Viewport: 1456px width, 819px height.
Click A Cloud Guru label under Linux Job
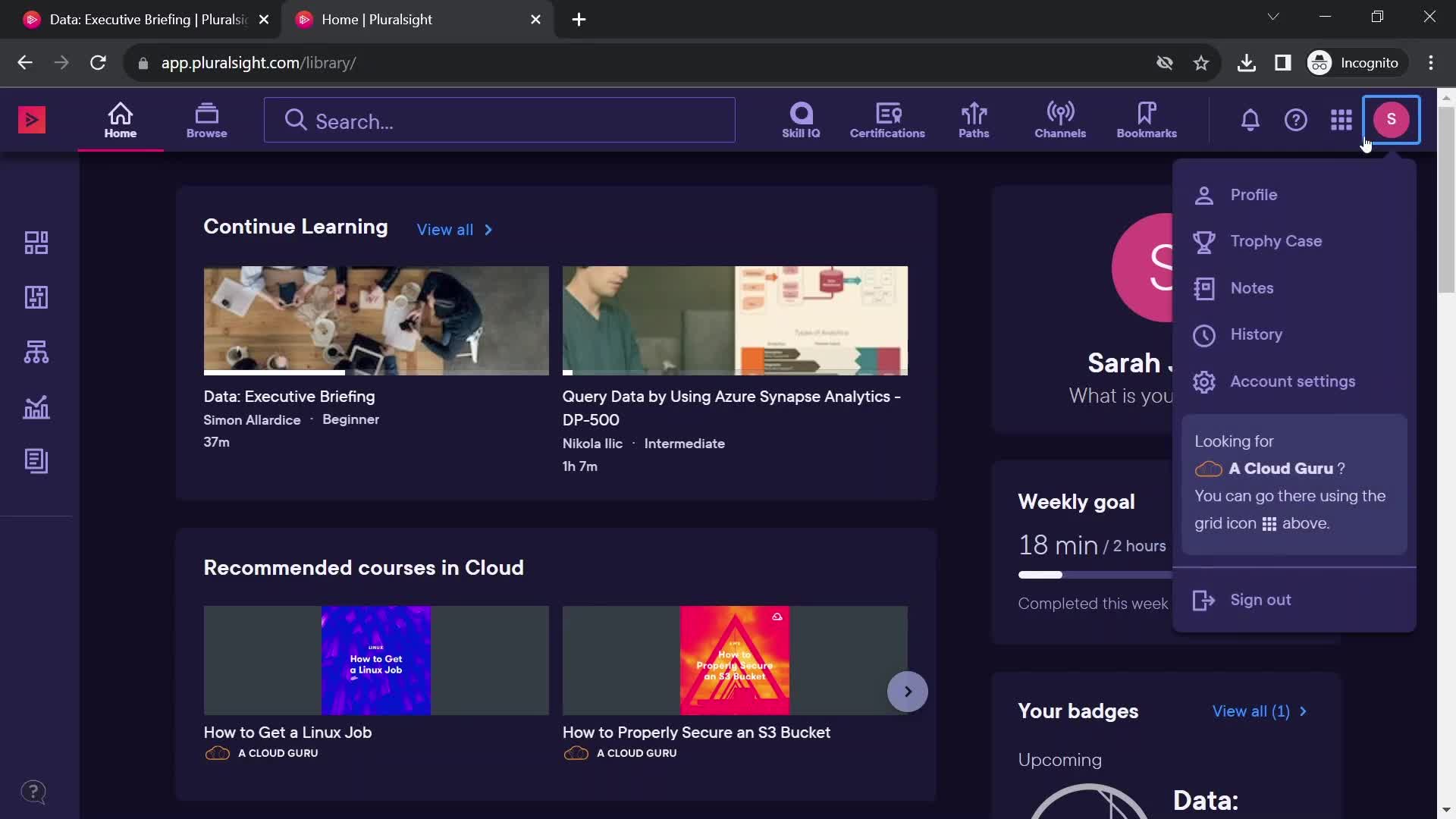(x=278, y=753)
